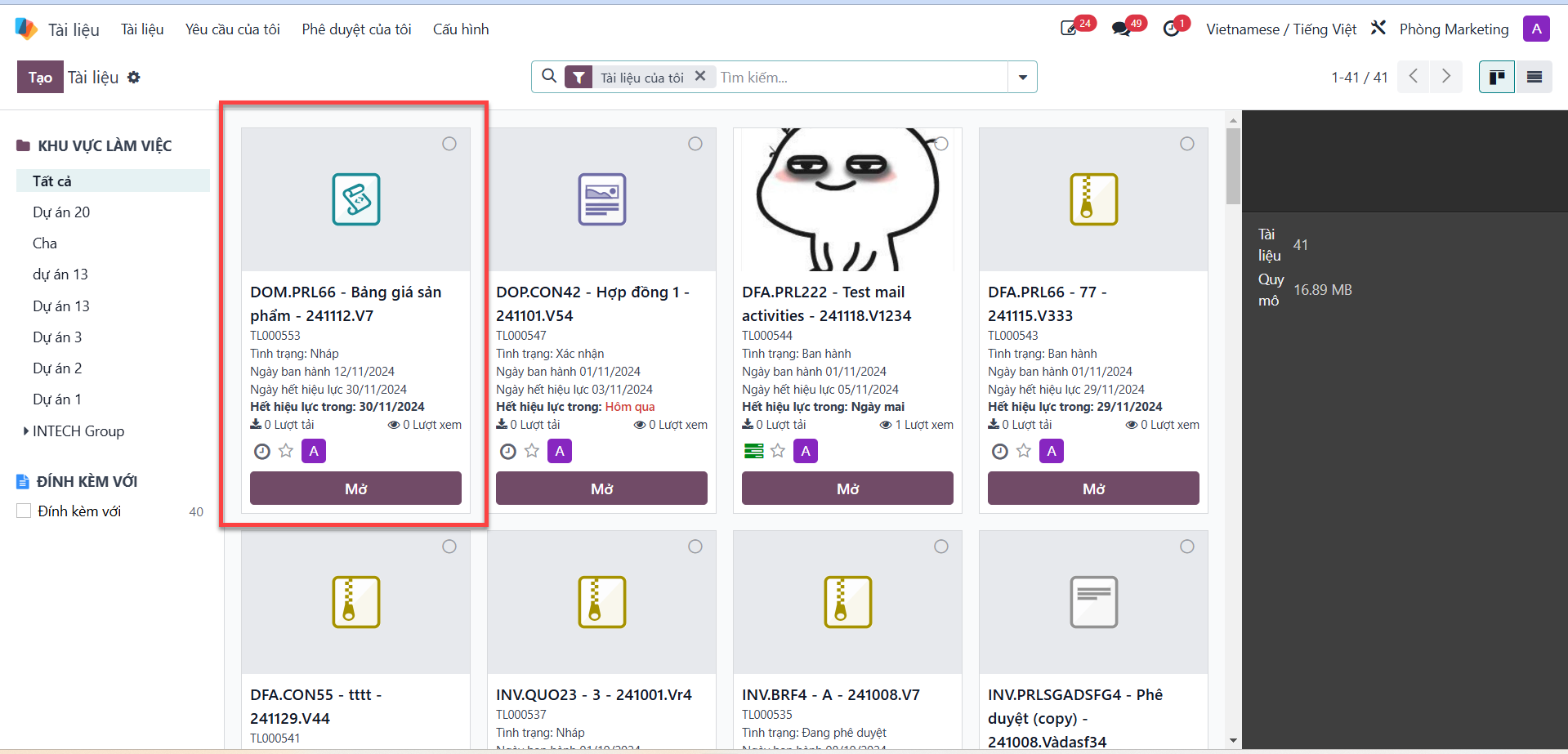Click the search magnifier icon
The height and width of the screenshot is (754, 1568).
tap(549, 76)
